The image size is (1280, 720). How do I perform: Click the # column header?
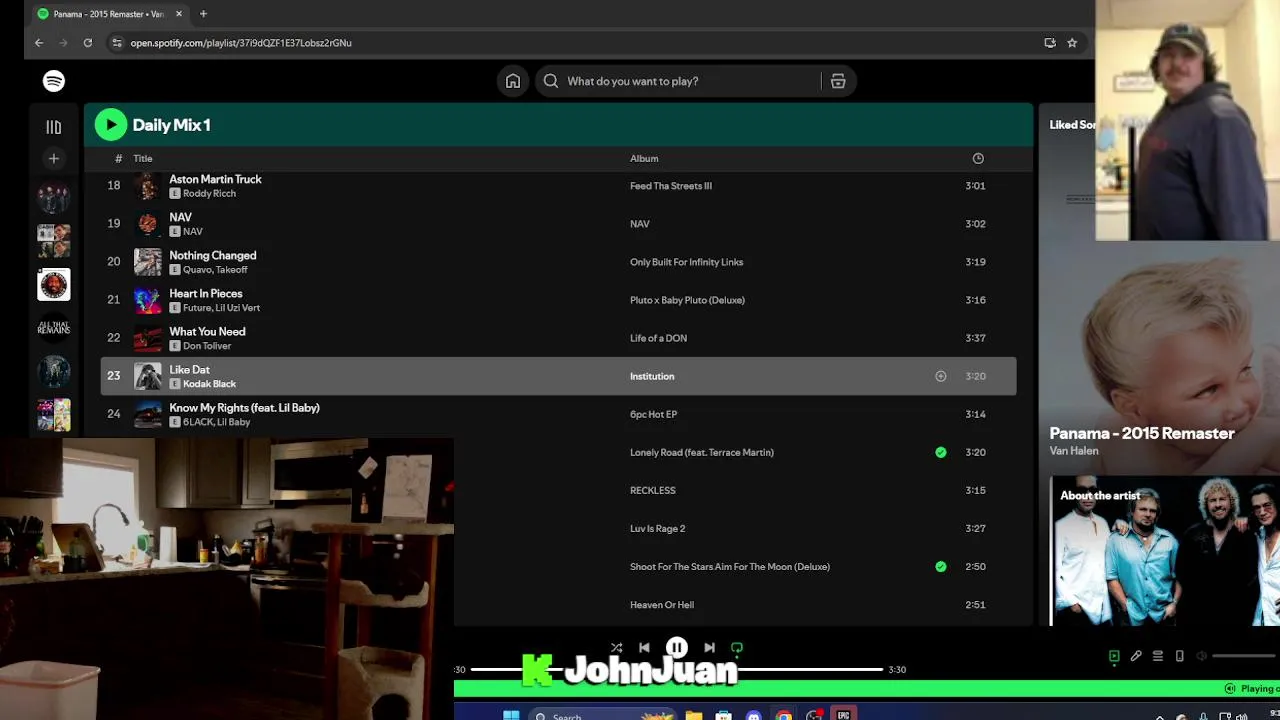point(118,158)
